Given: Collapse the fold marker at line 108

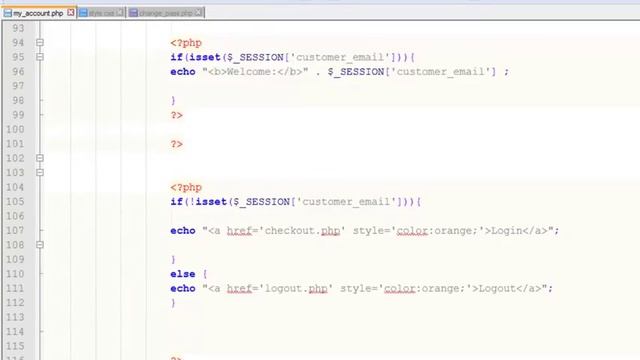Looking at the screenshot, I should point(40,244).
